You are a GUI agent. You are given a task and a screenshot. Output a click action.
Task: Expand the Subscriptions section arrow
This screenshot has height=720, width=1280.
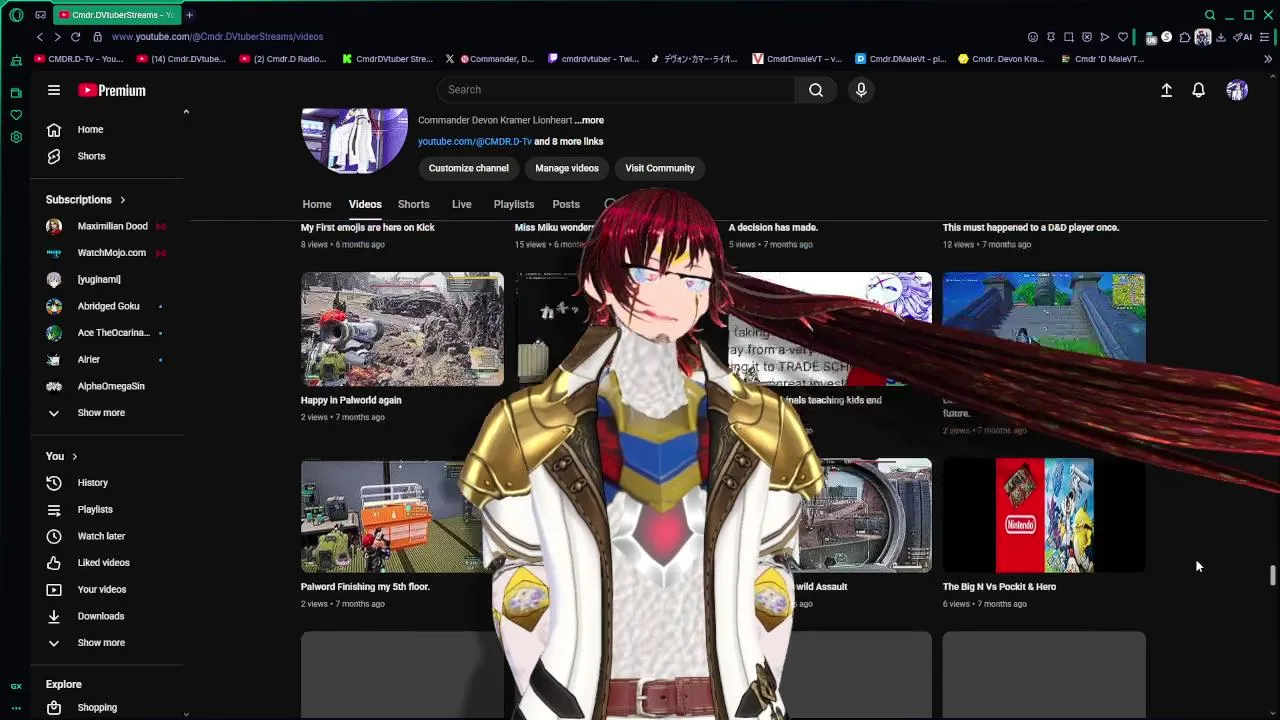pos(123,200)
